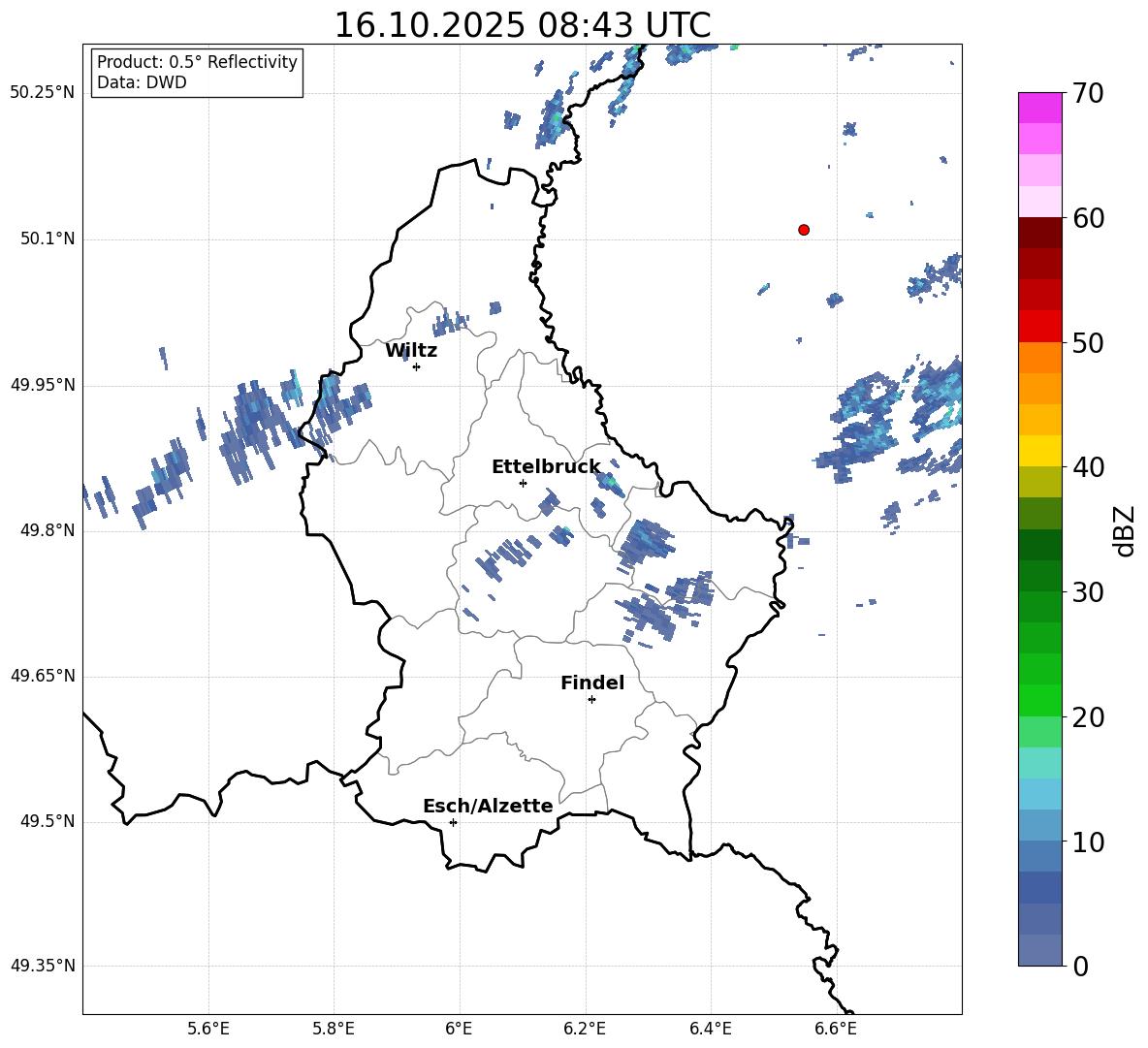The height and width of the screenshot is (1048, 1148).
Task: Click the 50.25°N latitude label
Action: coord(43,93)
